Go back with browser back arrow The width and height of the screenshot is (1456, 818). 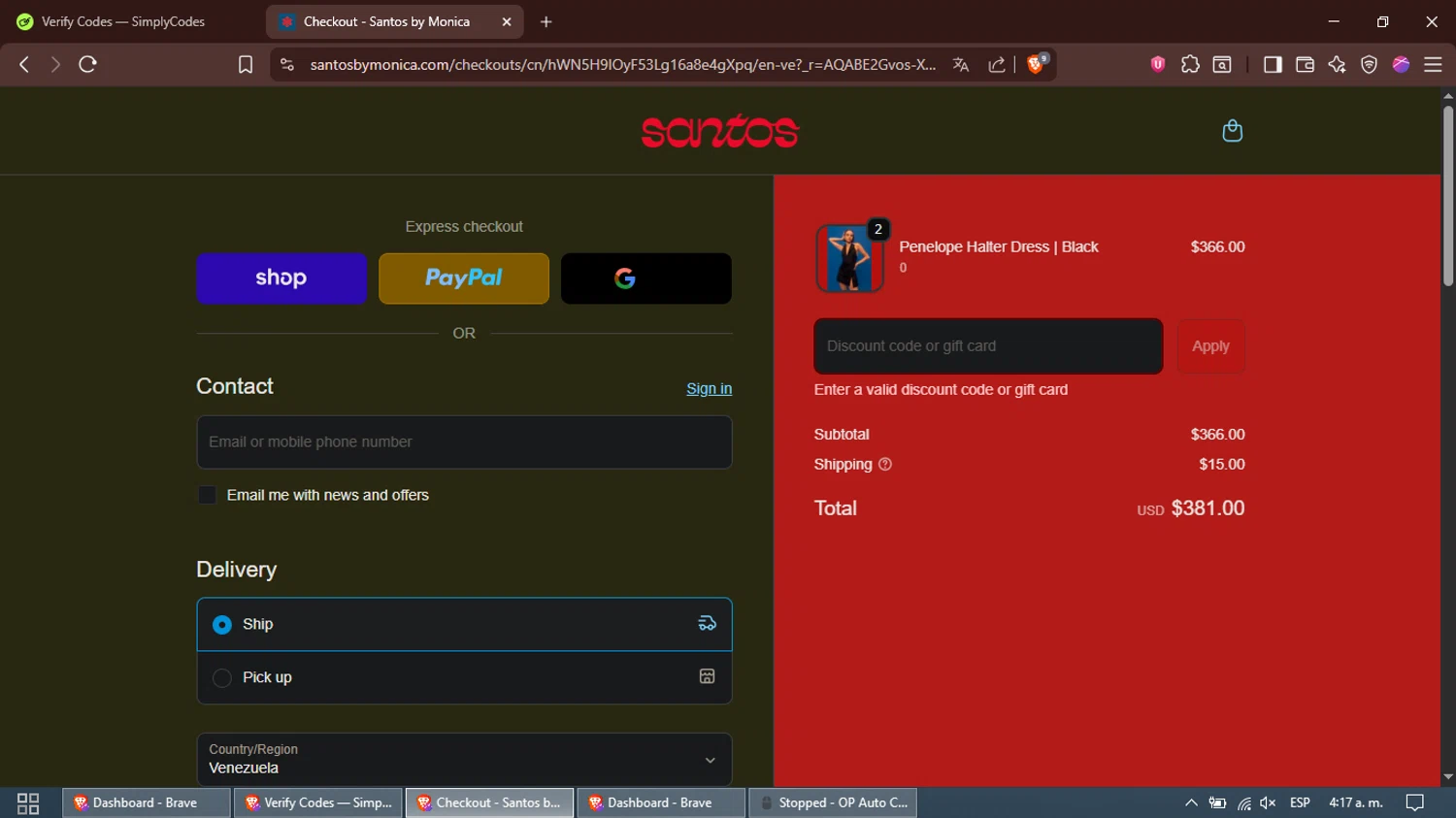pyautogui.click(x=24, y=64)
